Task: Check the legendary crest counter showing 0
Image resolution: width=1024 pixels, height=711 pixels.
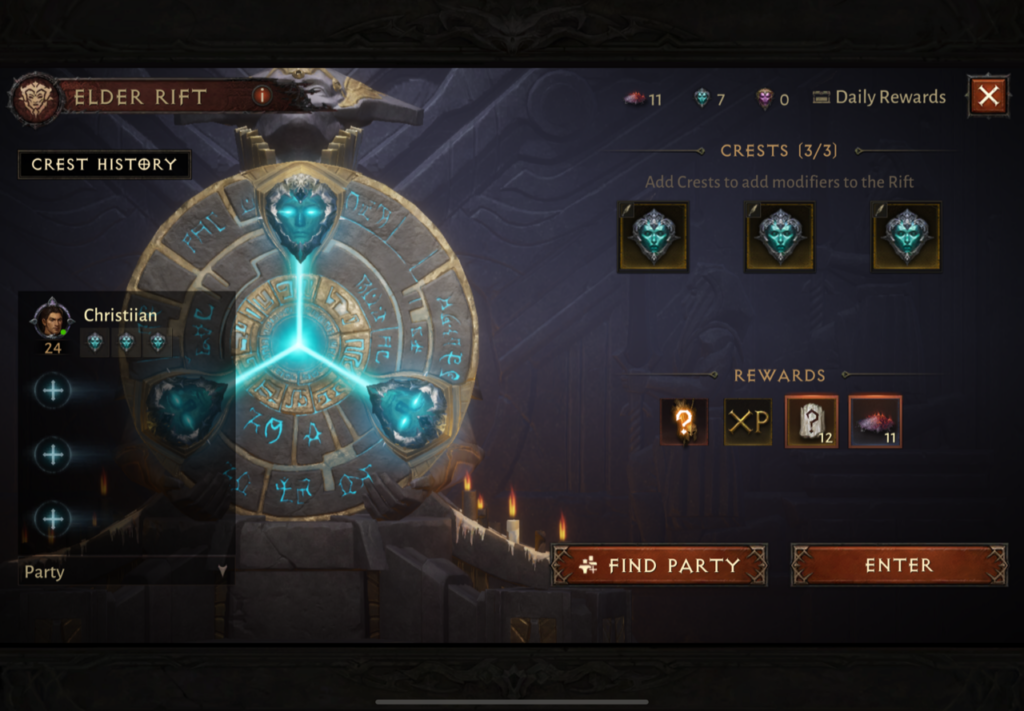Action: tap(773, 99)
